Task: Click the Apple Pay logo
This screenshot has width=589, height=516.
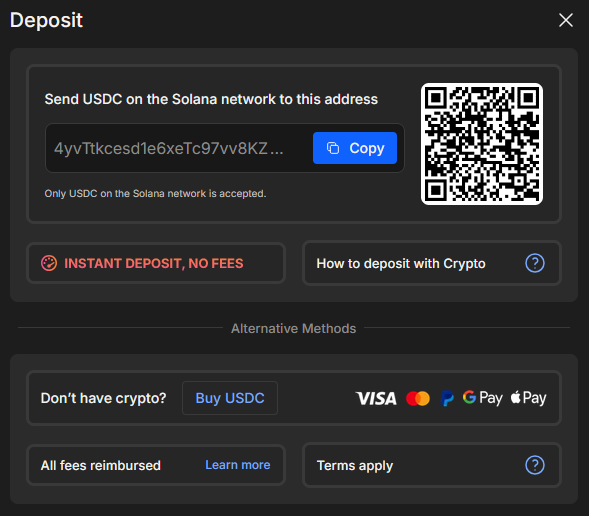Action: point(528,398)
